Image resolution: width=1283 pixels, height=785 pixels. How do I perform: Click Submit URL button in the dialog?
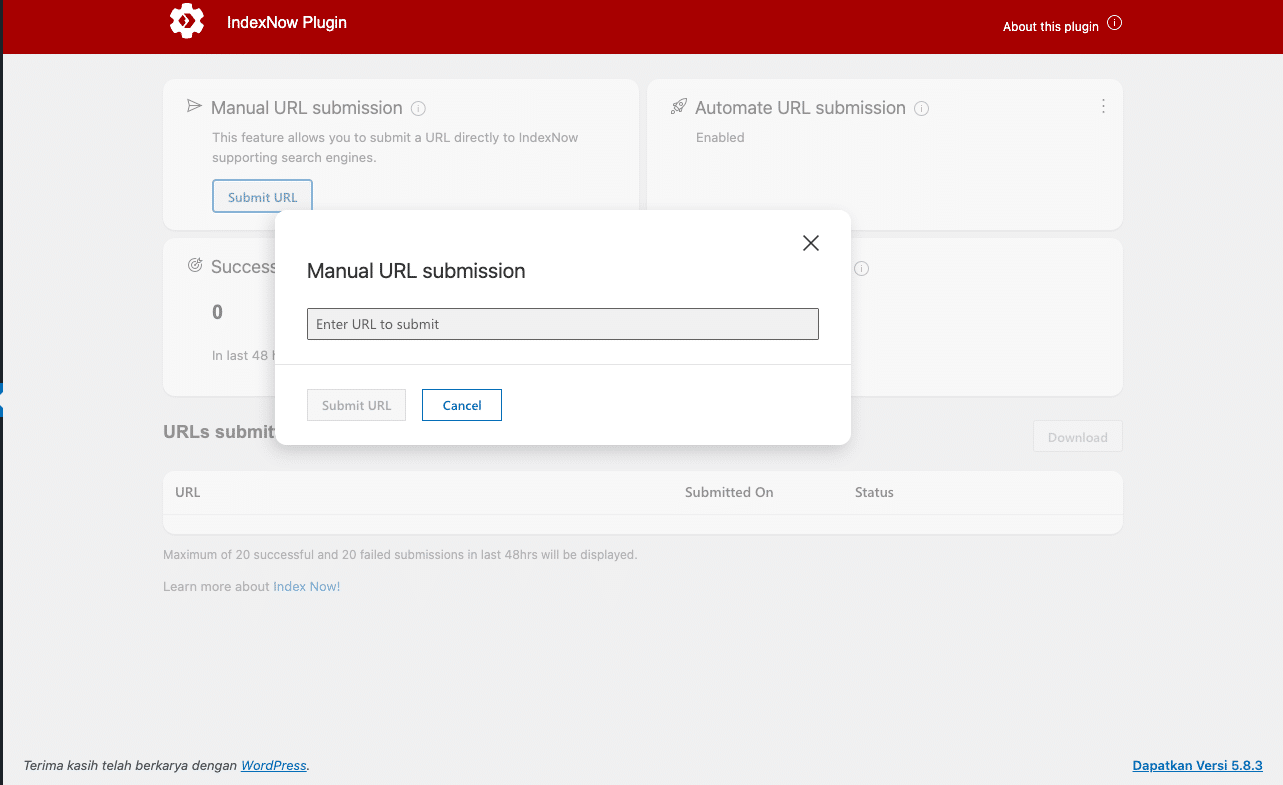pos(356,405)
